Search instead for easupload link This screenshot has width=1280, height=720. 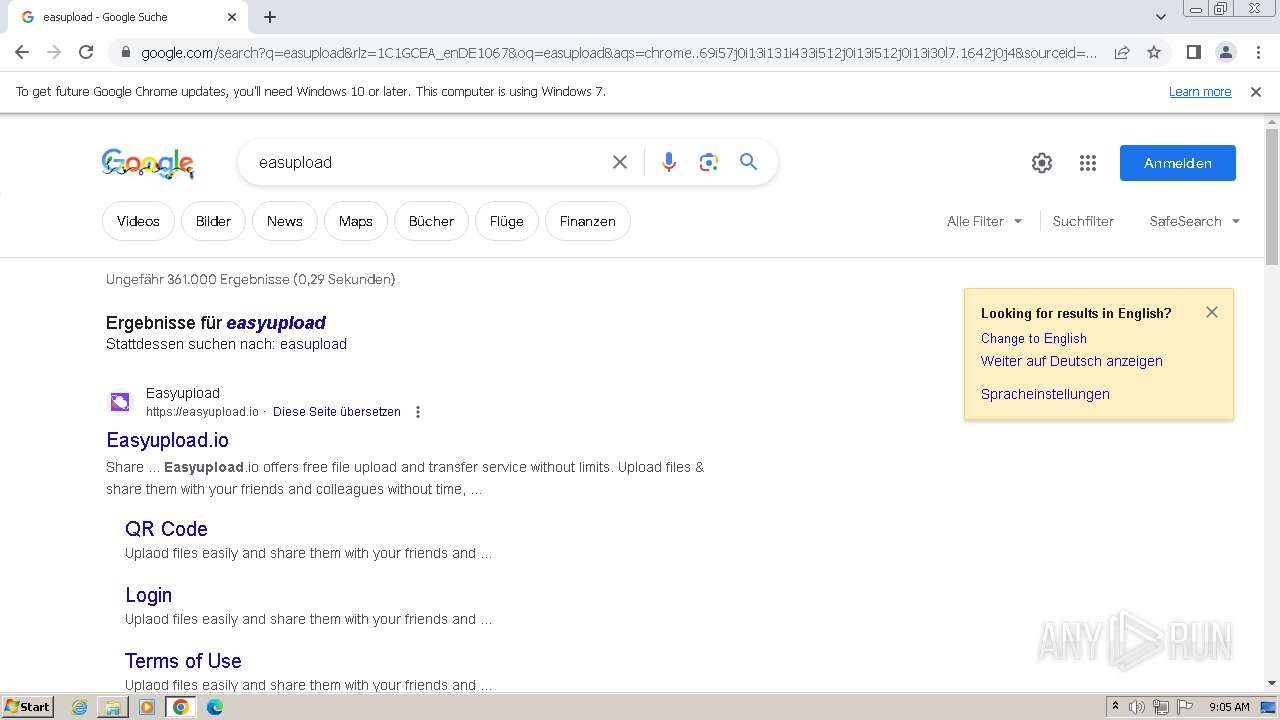[313, 344]
